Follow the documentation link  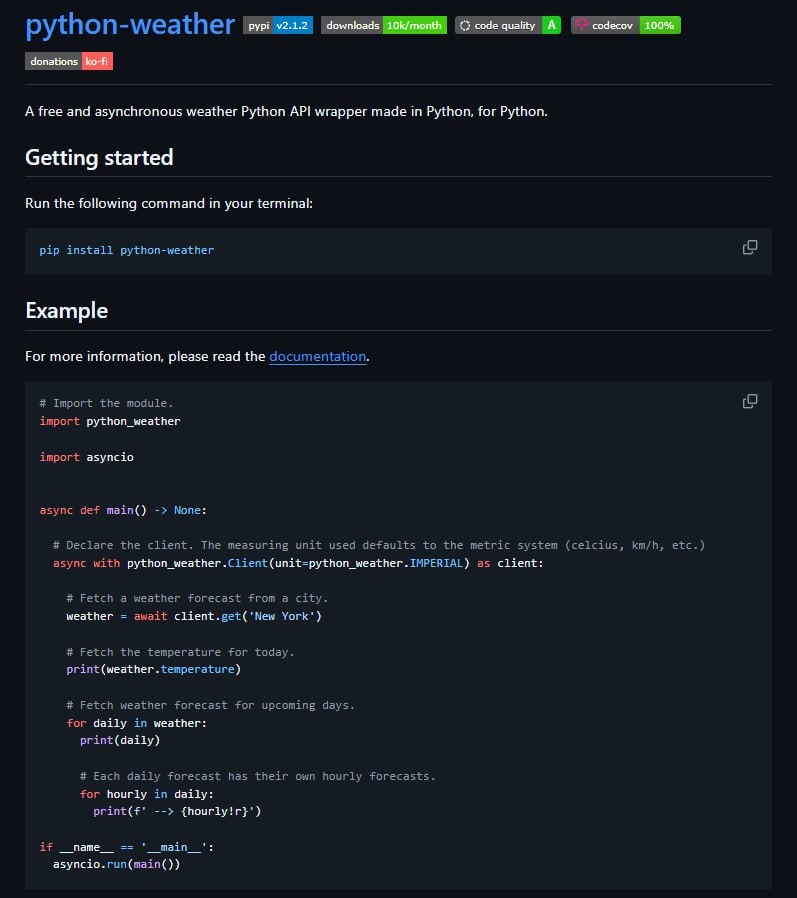tap(318, 356)
